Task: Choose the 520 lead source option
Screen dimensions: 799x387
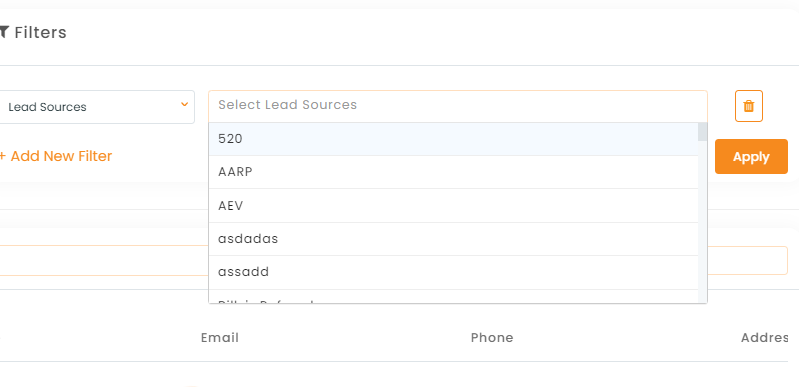Action: pyautogui.click(x=454, y=139)
